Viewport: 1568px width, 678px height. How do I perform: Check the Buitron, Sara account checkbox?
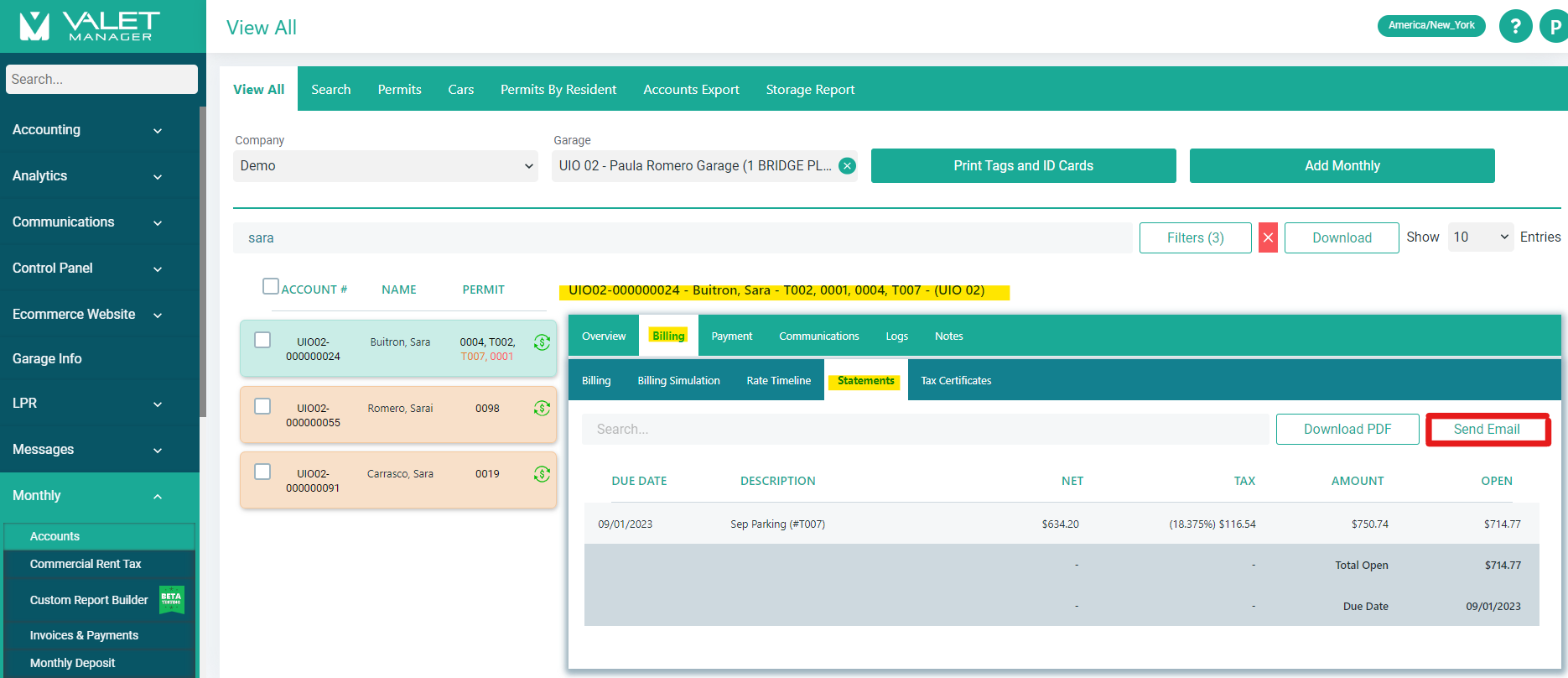coord(262,340)
